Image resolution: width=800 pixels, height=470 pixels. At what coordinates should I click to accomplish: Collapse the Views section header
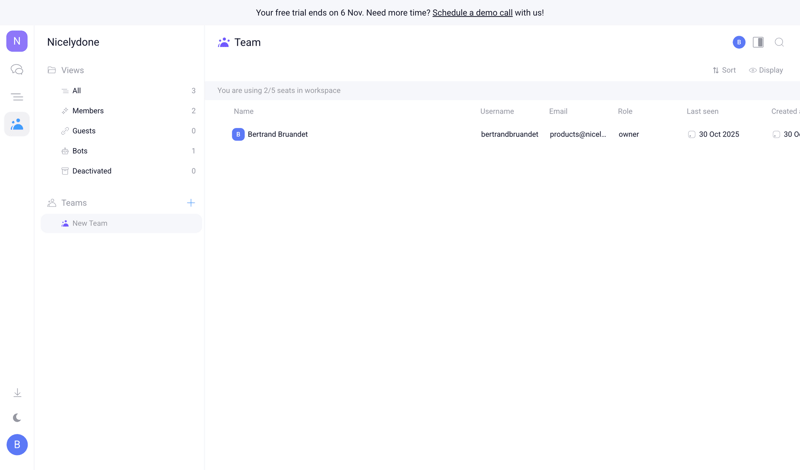click(x=72, y=70)
